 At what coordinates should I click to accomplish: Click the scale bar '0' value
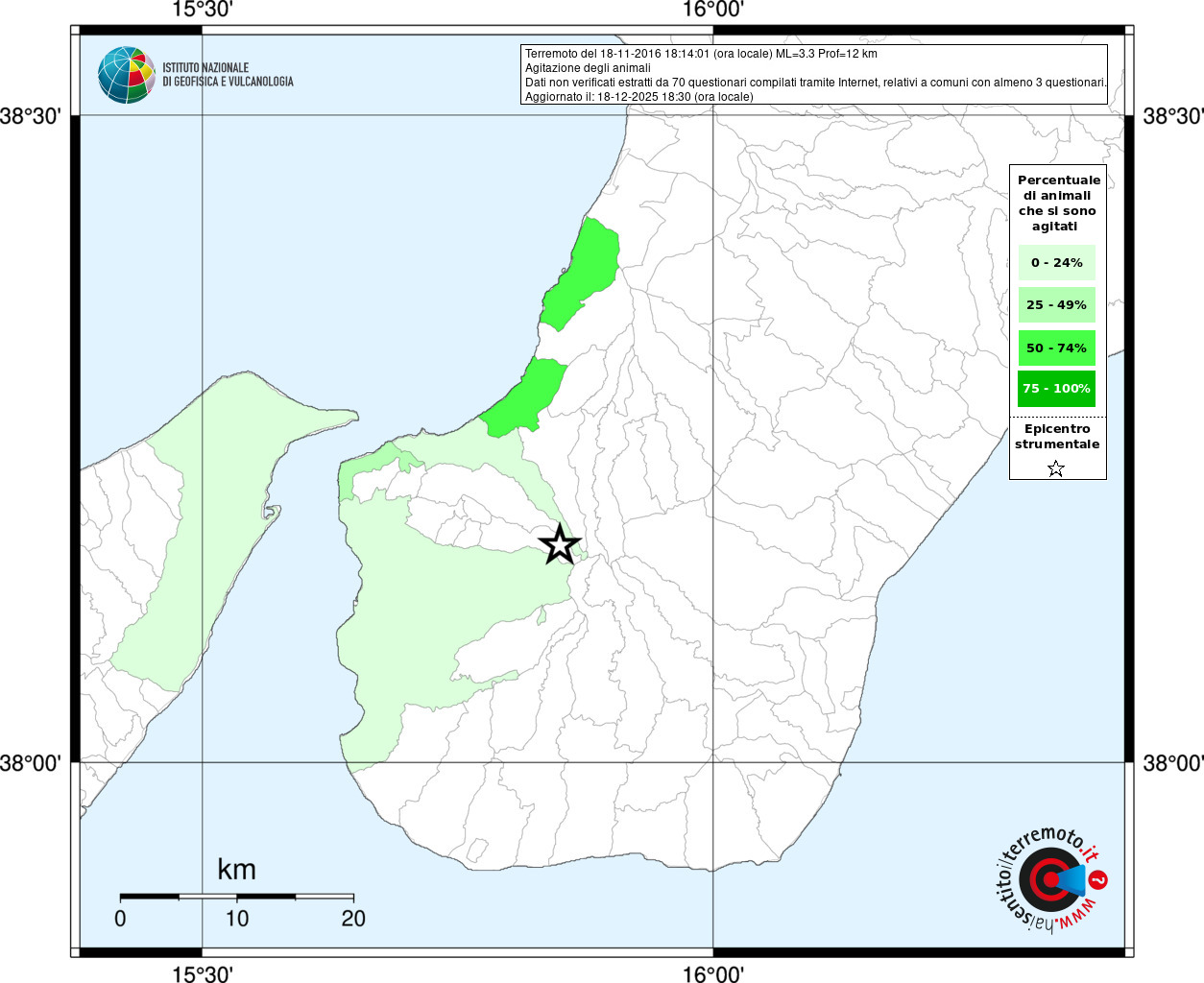(120, 919)
